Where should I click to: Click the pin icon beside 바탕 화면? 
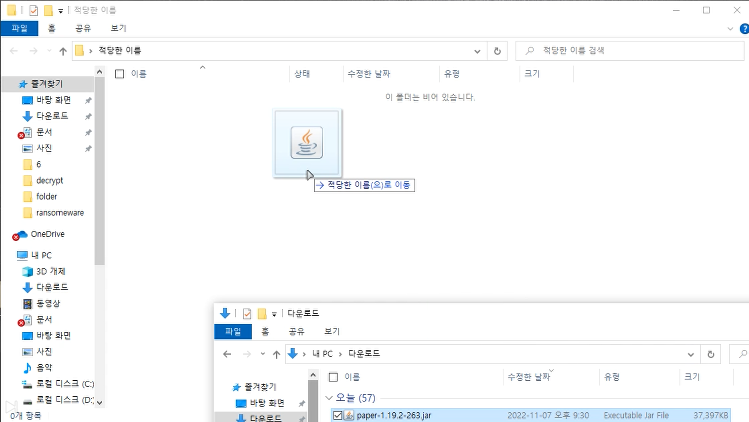pyautogui.click(x=88, y=100)
